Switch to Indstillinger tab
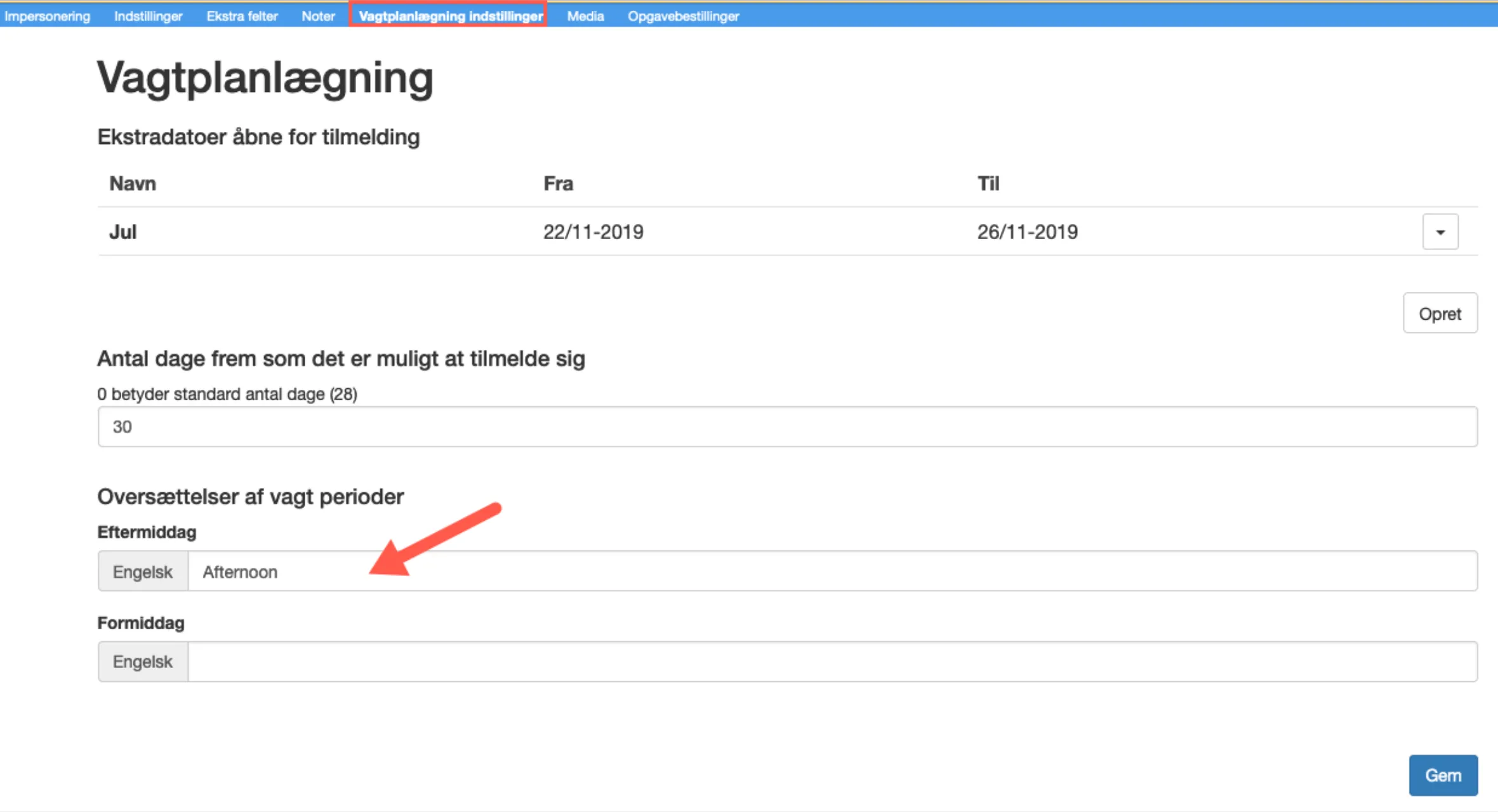 (148, 16)
